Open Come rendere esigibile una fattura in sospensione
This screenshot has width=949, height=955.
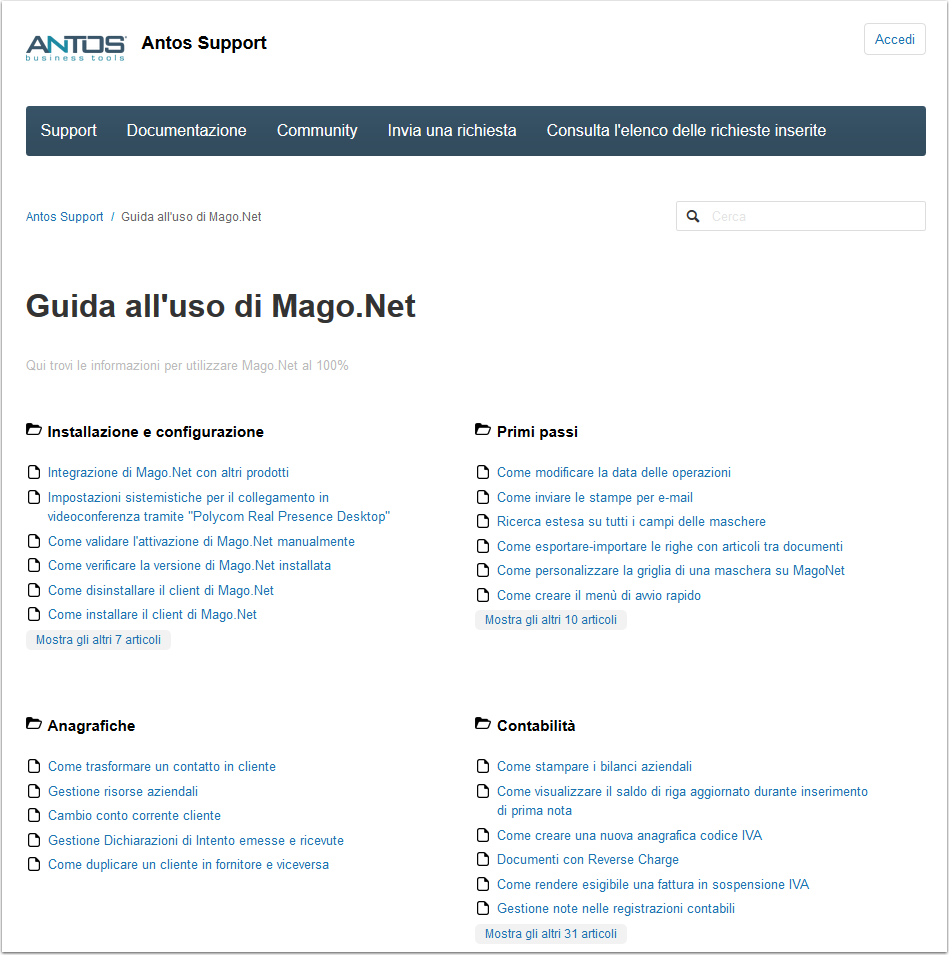(x=653, y=884)
